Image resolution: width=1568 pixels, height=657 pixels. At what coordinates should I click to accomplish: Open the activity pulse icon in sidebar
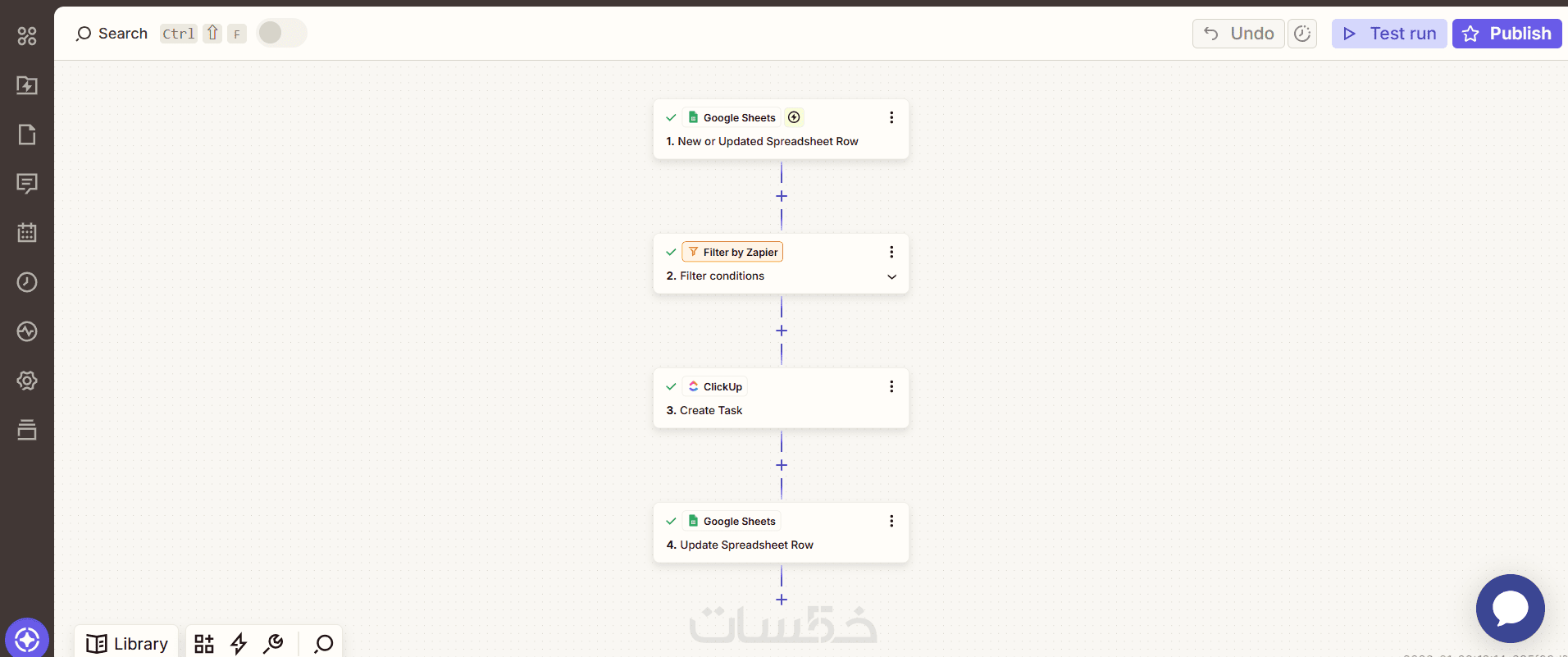27,331
